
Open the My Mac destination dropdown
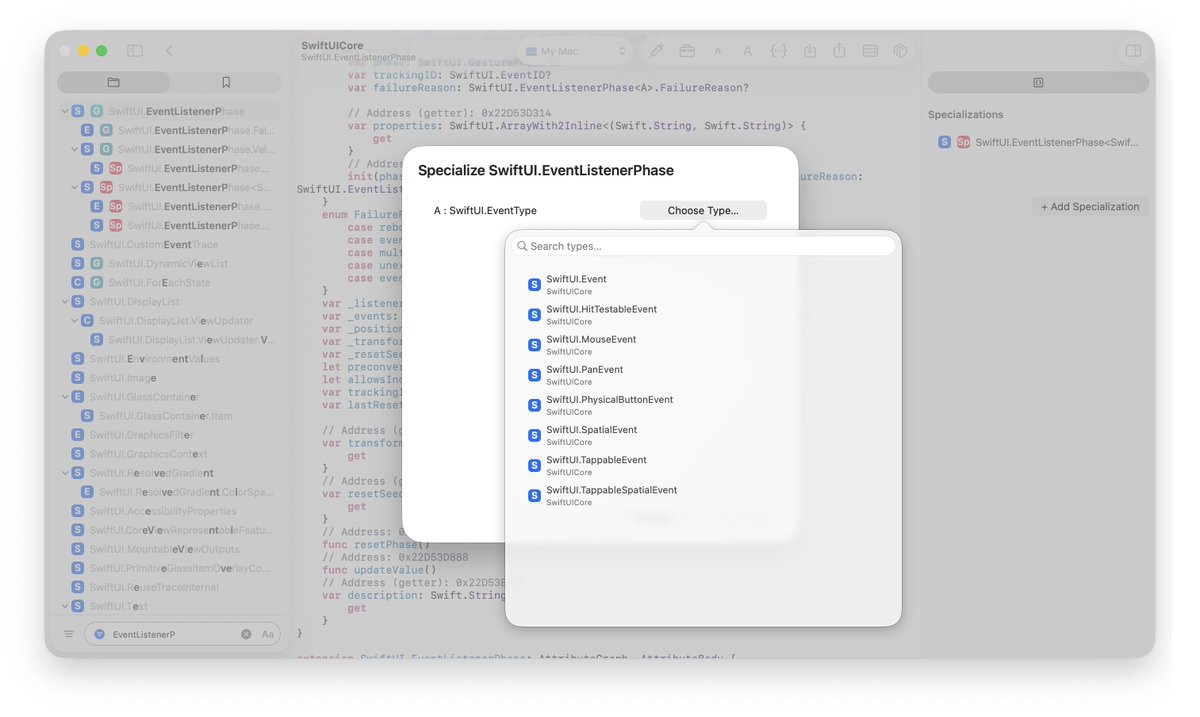(x=574, y=51)
